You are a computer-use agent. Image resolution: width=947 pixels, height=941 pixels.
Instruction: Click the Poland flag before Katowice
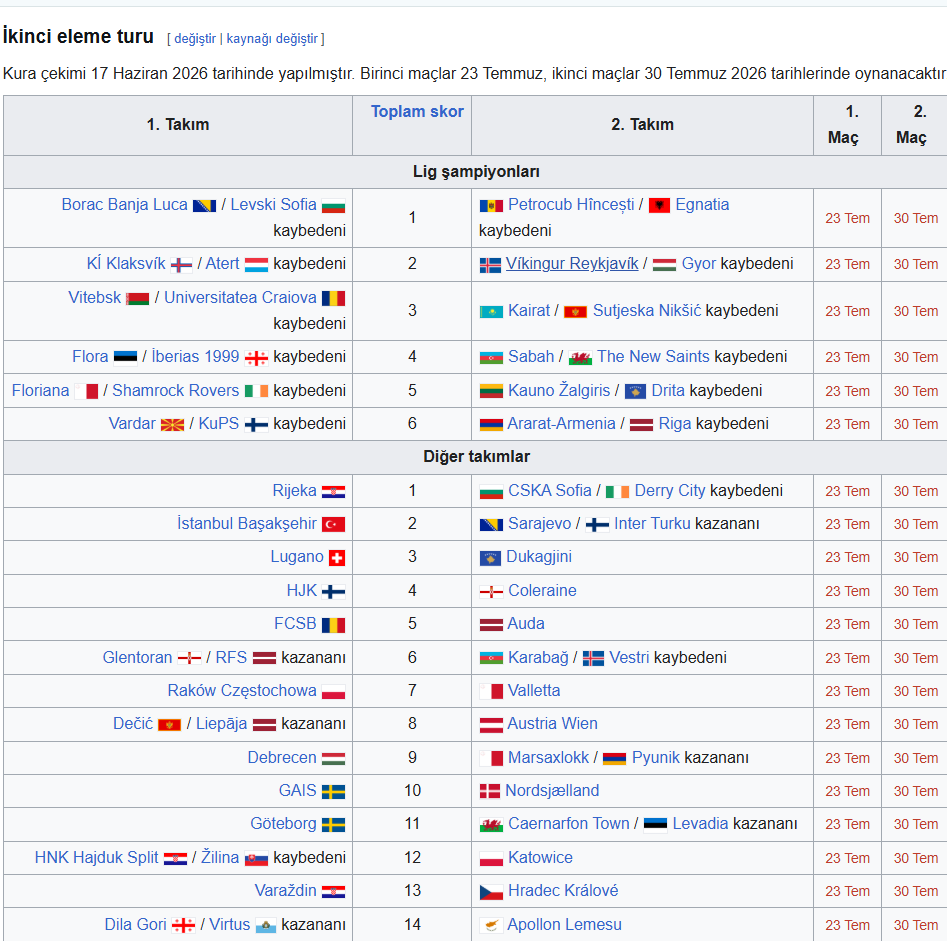491,858
